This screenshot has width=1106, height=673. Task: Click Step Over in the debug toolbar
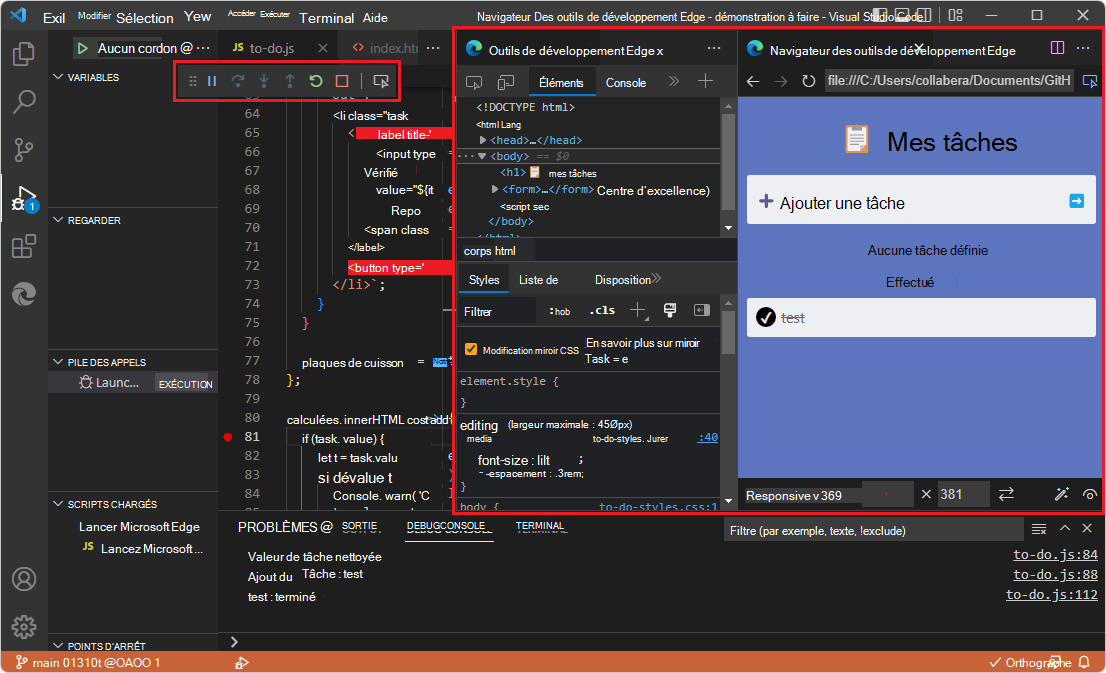[x=237, y=81]
